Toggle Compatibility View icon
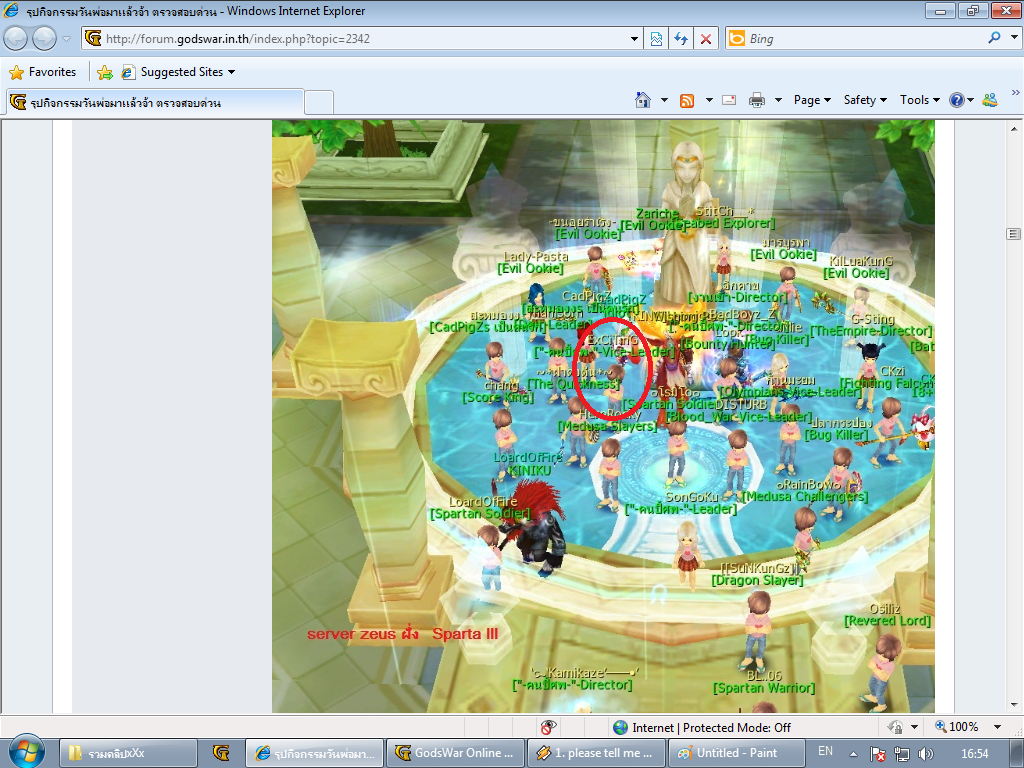This screenshot has width=1024, height=768. pyautogui.click(x=656, y=39)
